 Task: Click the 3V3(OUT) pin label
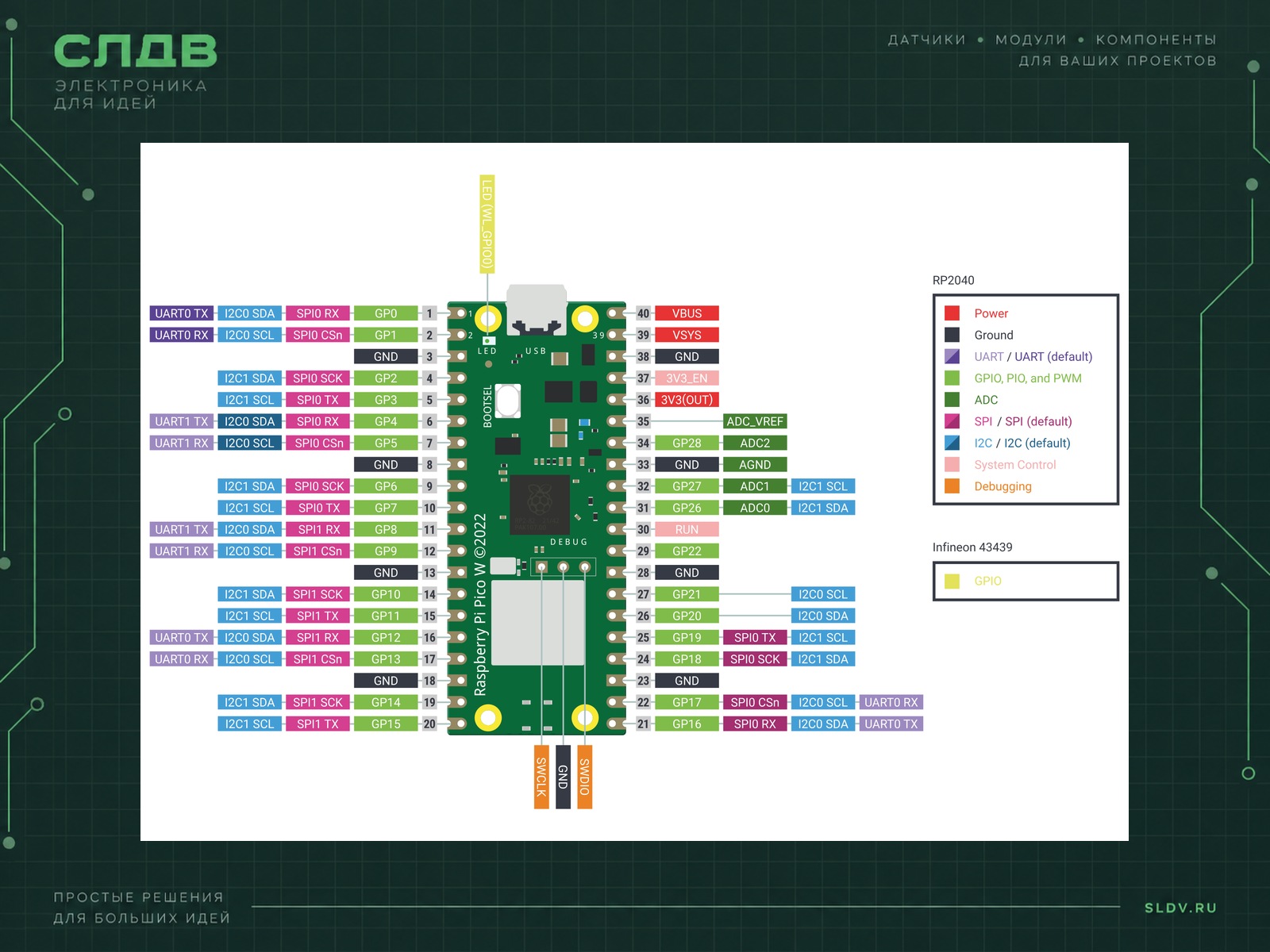click(x=687, y=400)
